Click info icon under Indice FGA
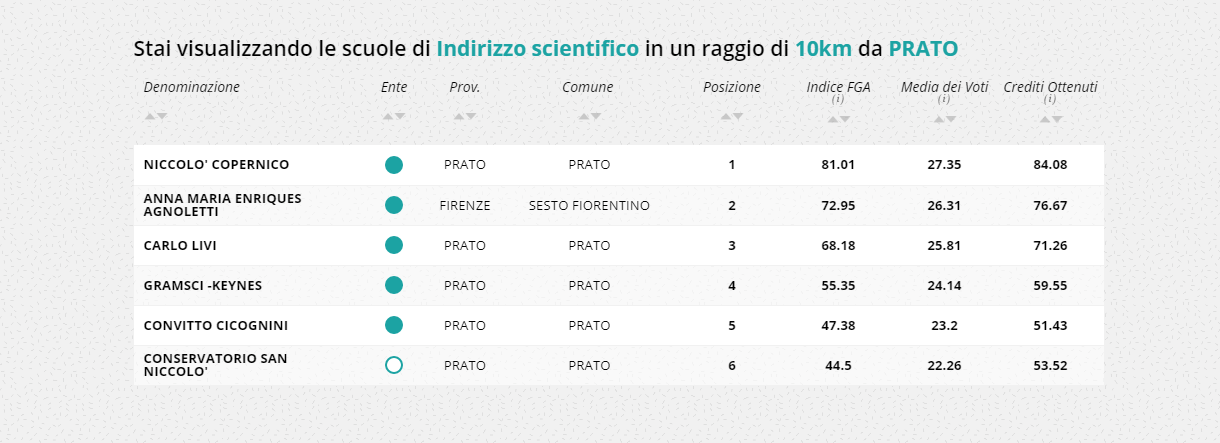 point(838,100)
